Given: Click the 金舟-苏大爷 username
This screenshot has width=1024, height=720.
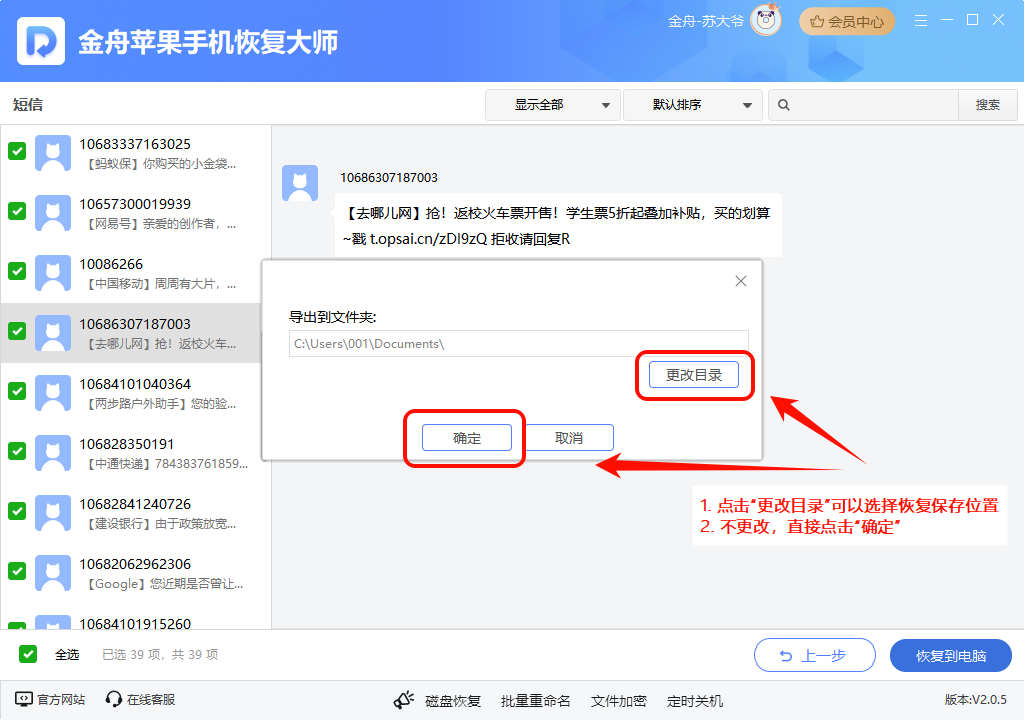Looking at the screenshot, I should pyautogui.click(x=705, y=22).
